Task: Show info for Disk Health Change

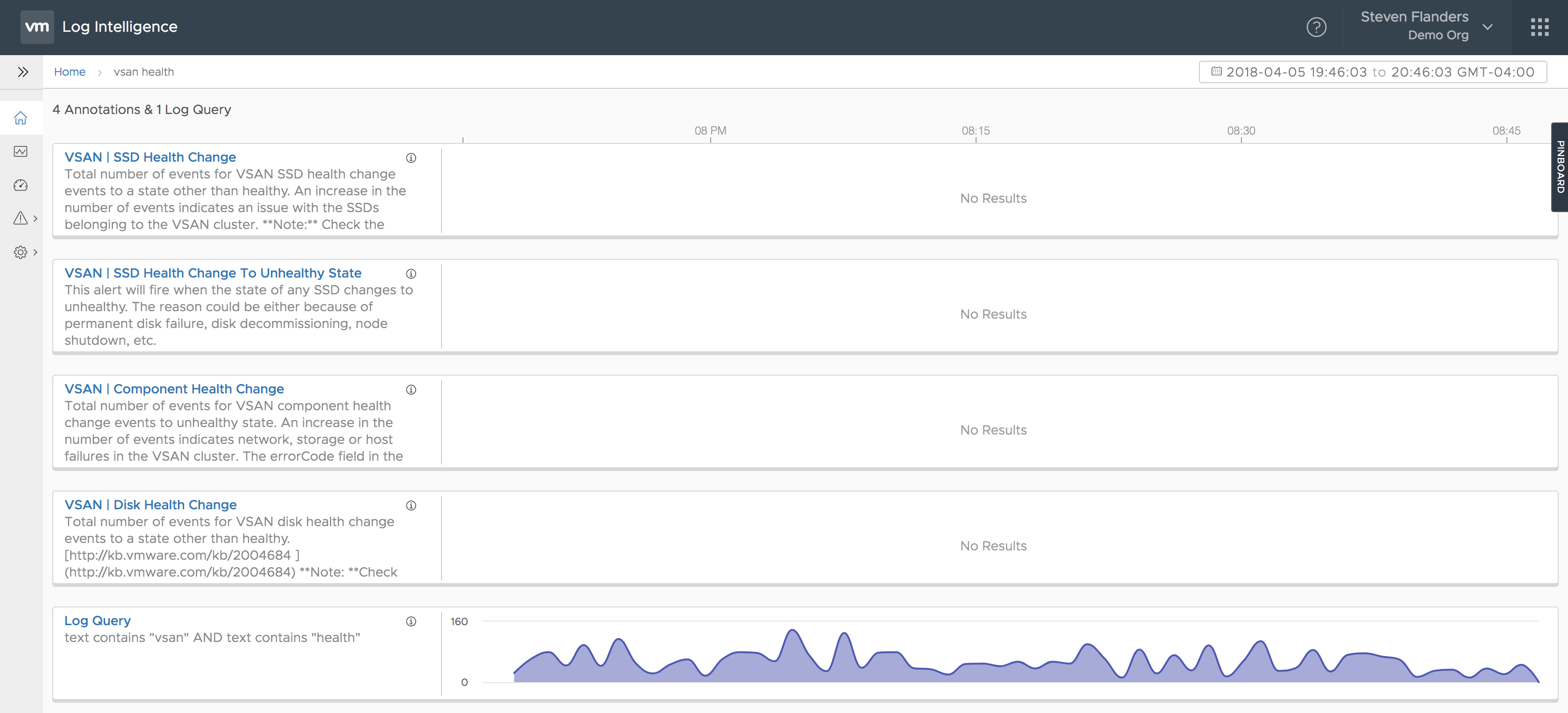Action: 411,506
